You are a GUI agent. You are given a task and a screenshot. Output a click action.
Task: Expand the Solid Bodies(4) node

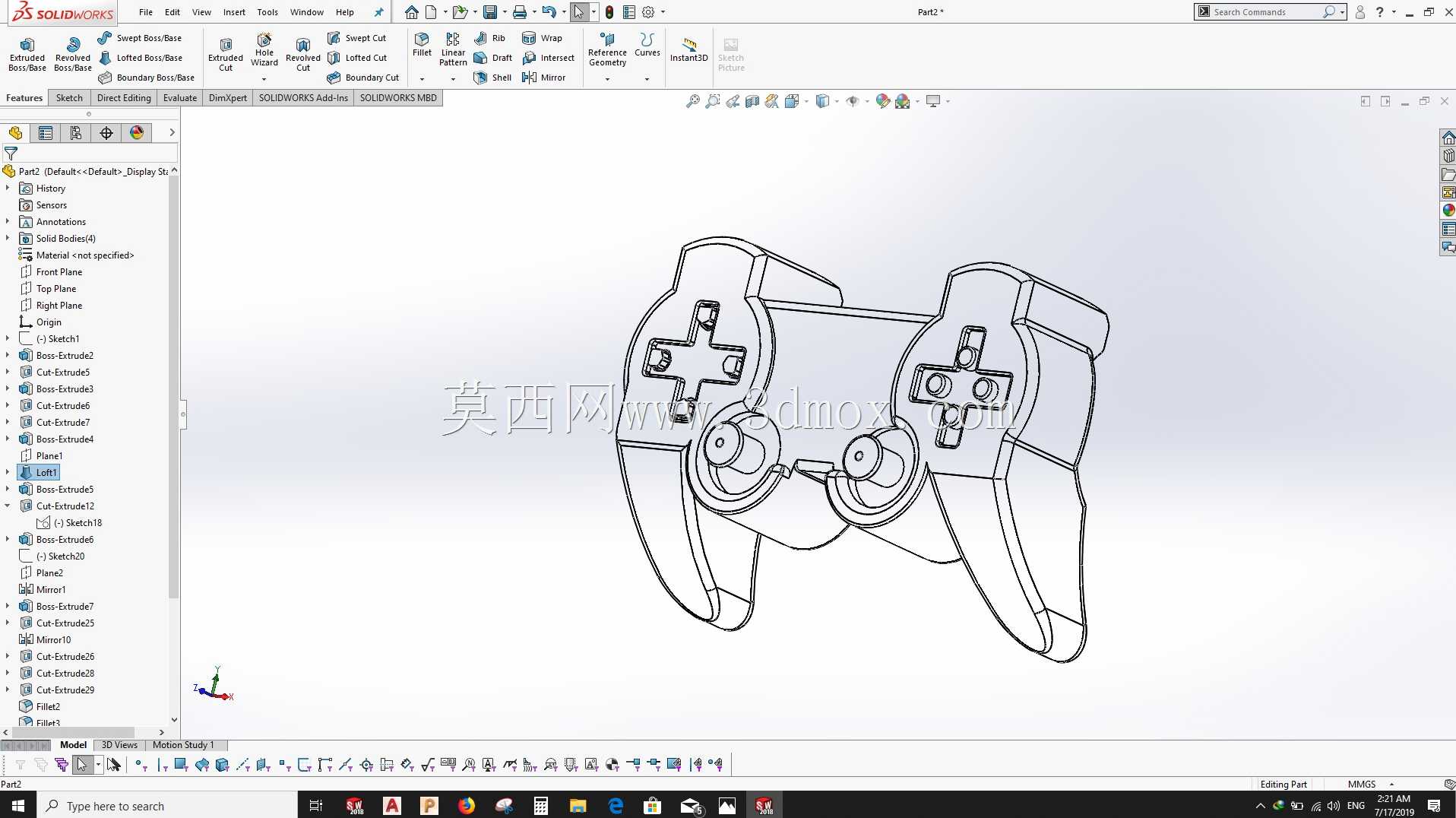pos(8,238)
